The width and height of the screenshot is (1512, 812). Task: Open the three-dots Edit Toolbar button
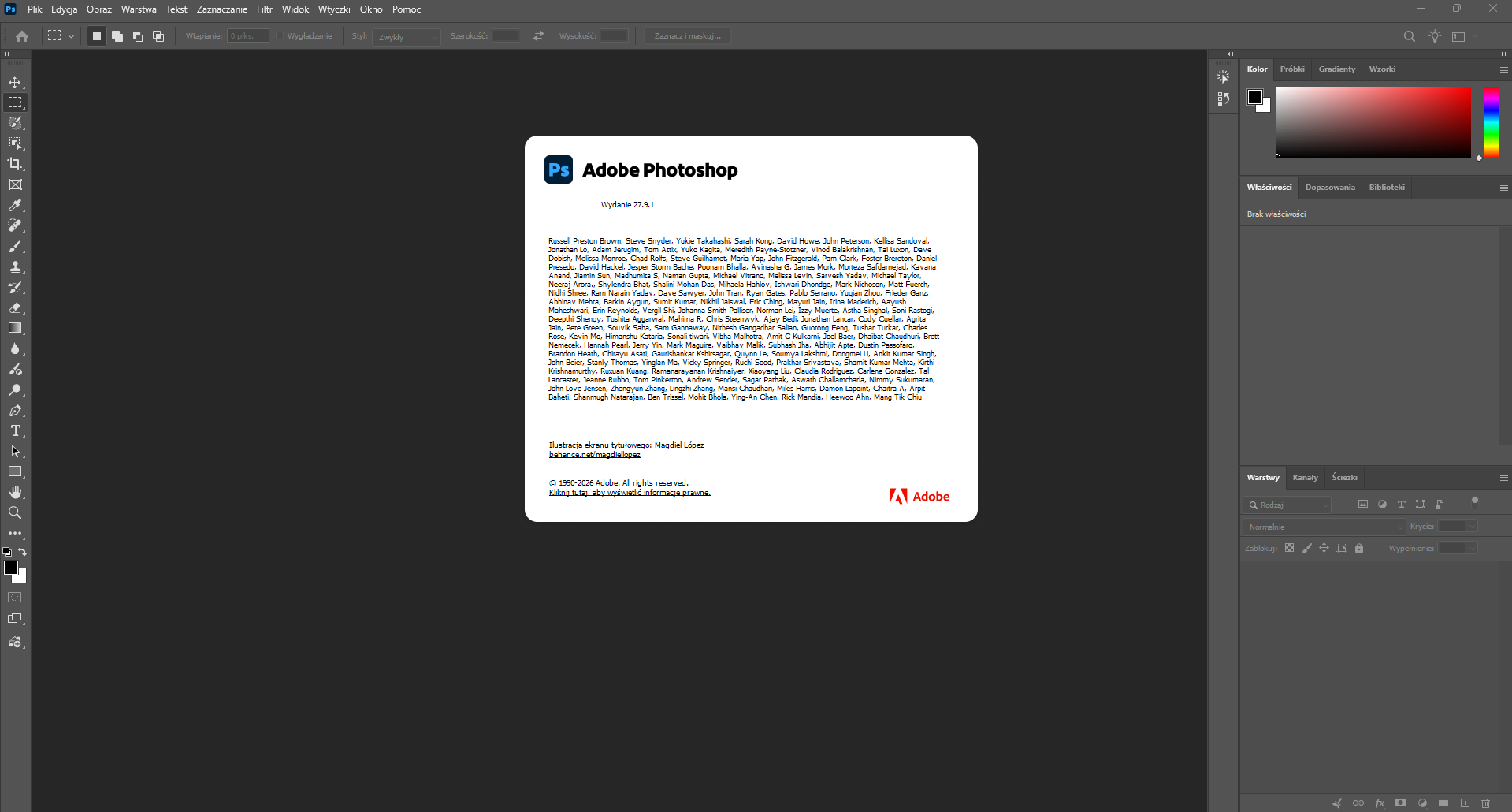tap(15, 533)
